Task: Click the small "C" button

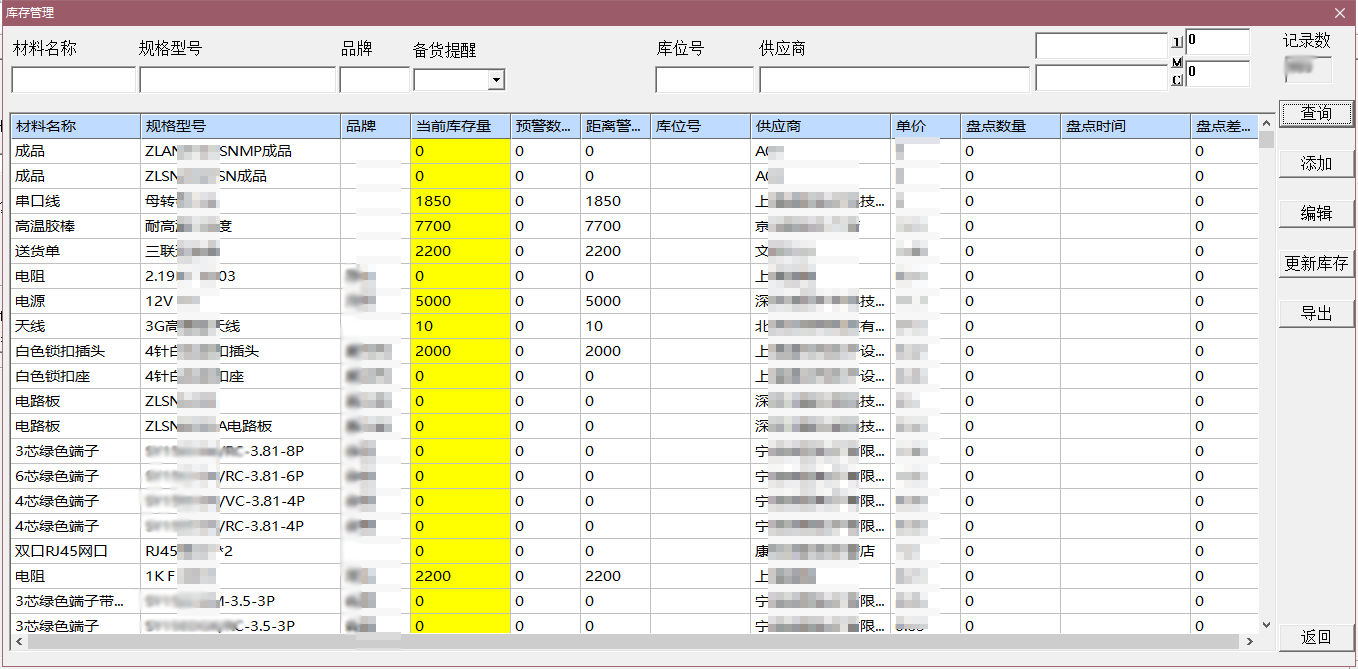Action: [x=1177, y=80]
